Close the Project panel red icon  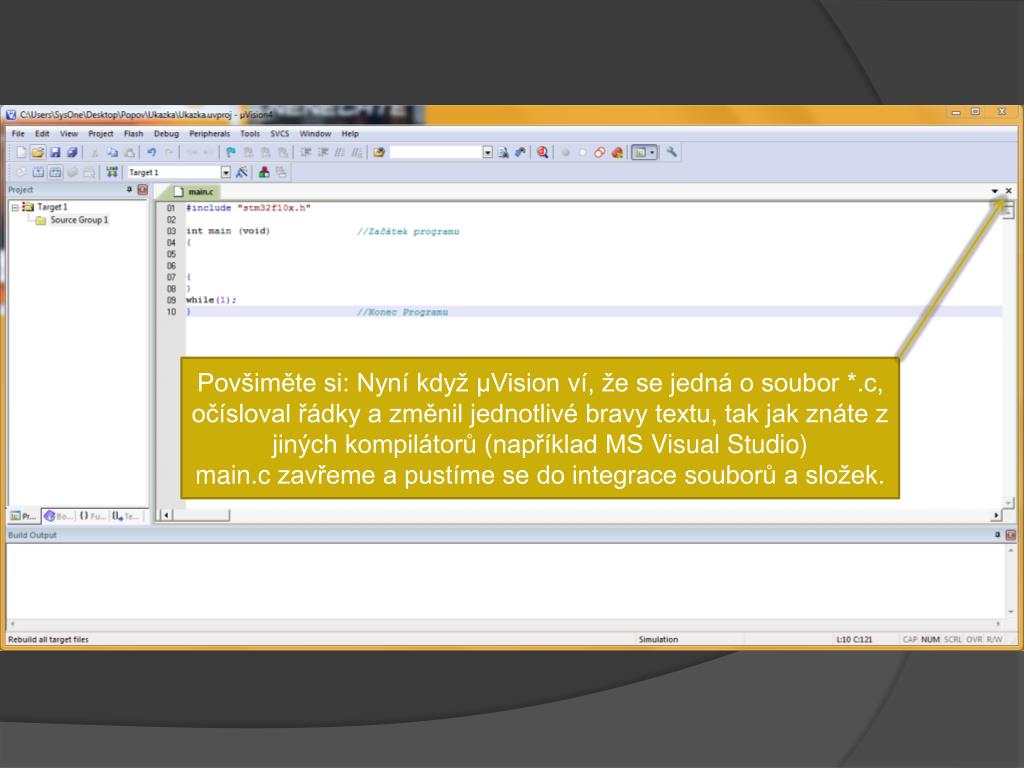pos(142,190)
